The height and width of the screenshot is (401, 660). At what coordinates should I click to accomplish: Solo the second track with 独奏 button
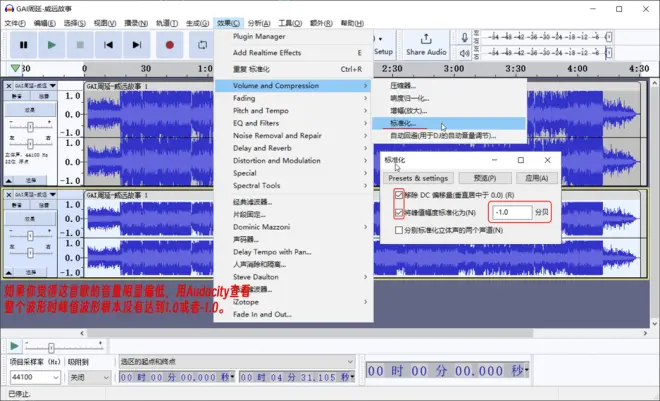(44, 205)
